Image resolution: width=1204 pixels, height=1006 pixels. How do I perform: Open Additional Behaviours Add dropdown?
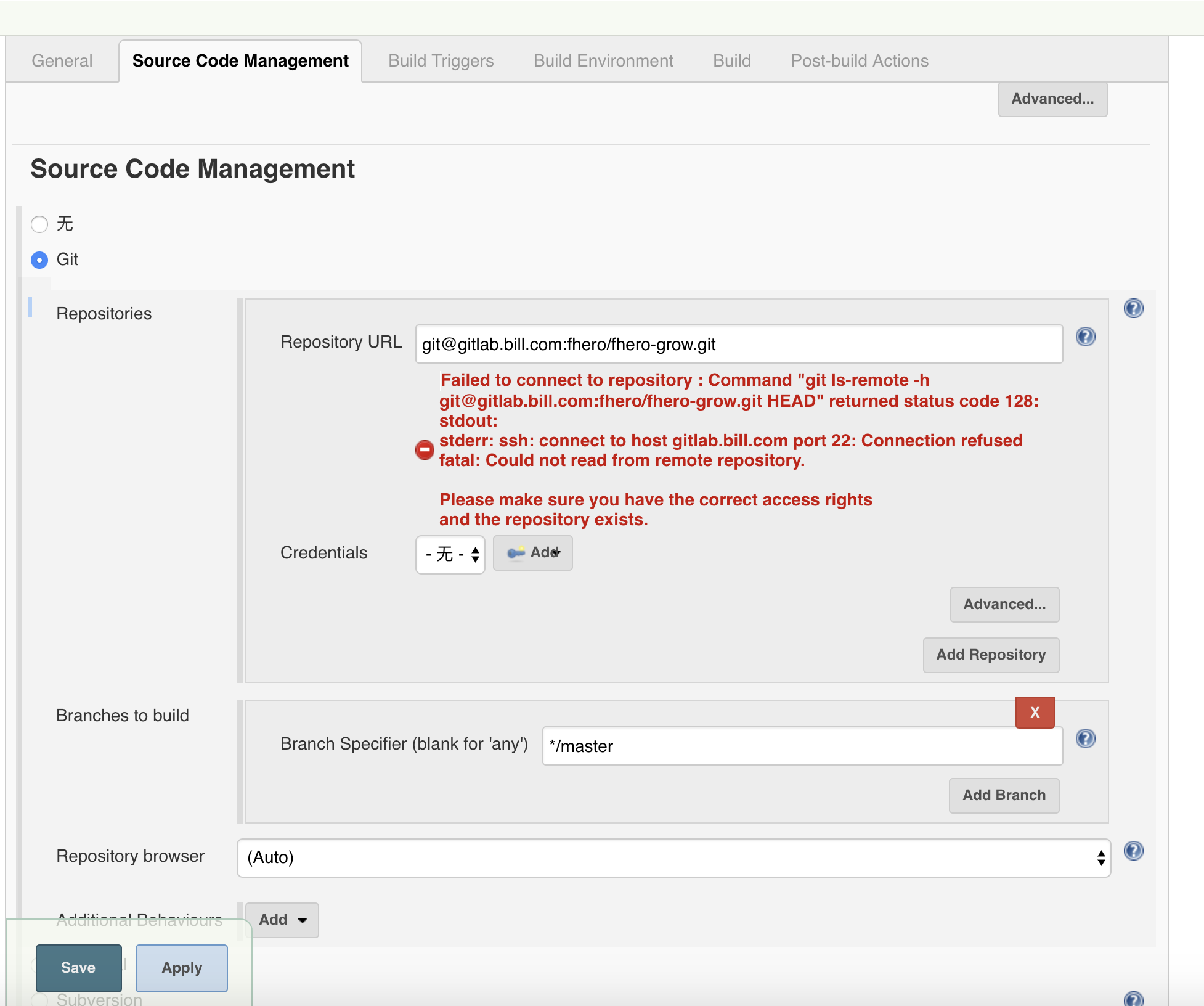click(x=282, y=920)
